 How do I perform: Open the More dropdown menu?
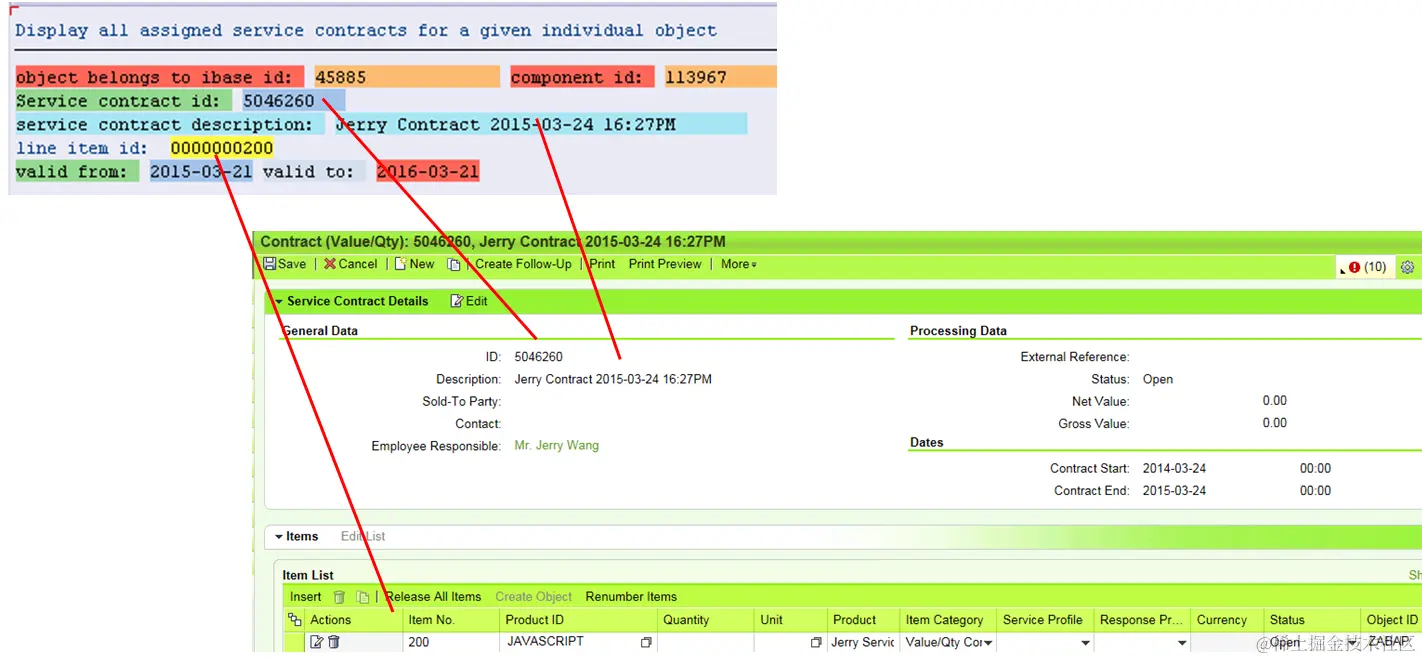click(x=739, y=264)
